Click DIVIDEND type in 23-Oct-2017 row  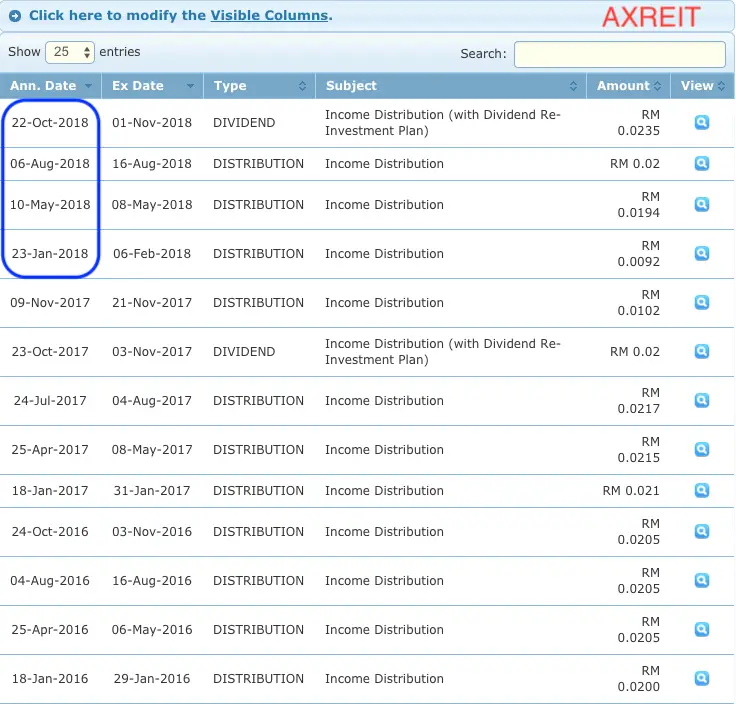click(x=244, y=352)
